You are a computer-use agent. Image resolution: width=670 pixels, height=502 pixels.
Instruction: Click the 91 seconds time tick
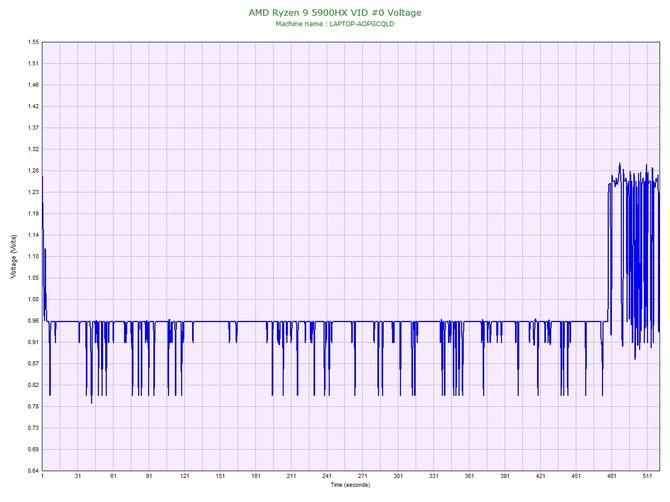tap(149, 476)
